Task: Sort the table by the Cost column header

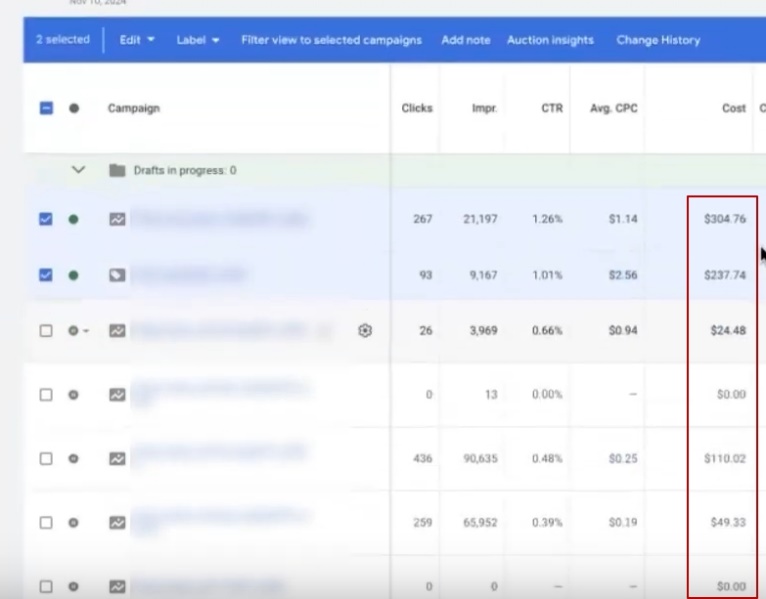Action: point(733,108)
